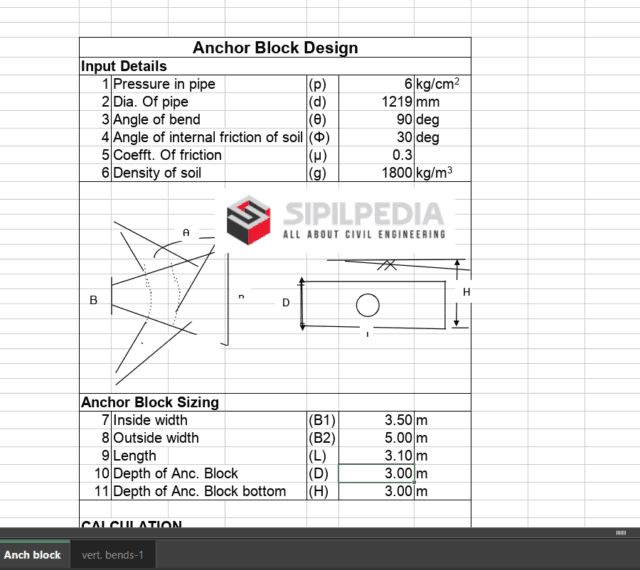Screen dimensions: 640x570
Task: Switch to the 'vert. bends-1' sheet tab
Action: tap(113, 555)
